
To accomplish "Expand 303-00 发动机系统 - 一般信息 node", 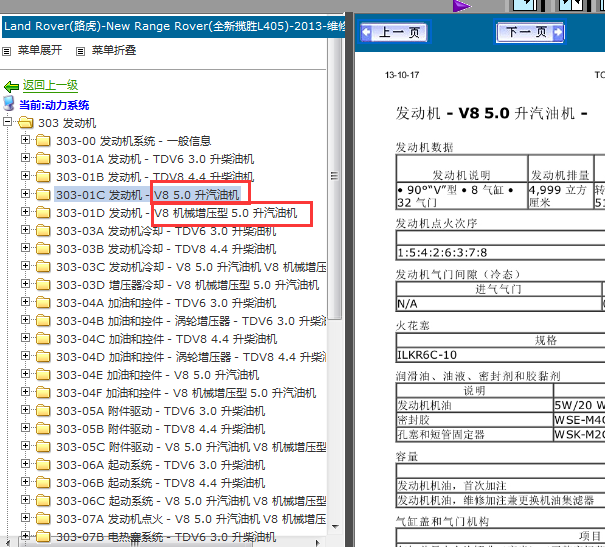I will 25,139.
